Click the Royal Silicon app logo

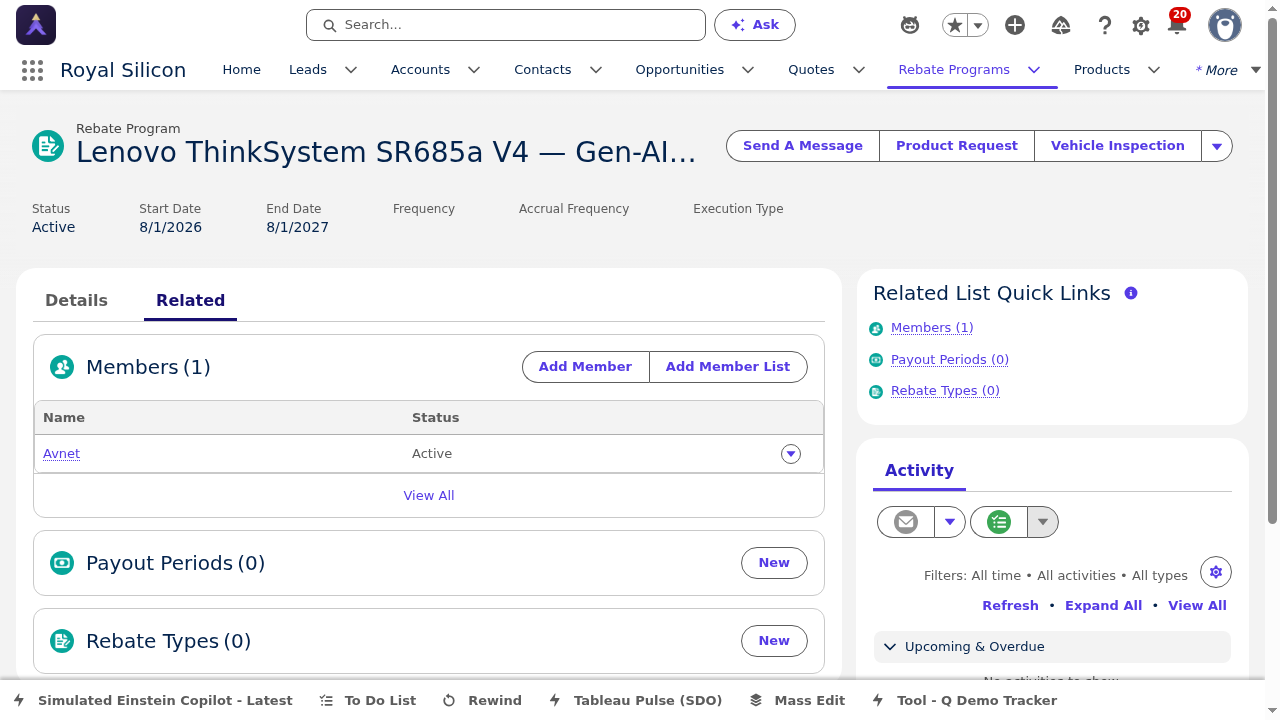tap(36, 25)
